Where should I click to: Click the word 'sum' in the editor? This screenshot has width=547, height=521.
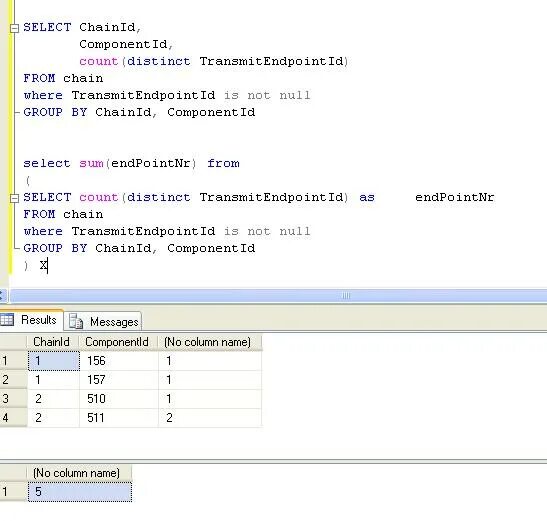[x=91, y=163]
